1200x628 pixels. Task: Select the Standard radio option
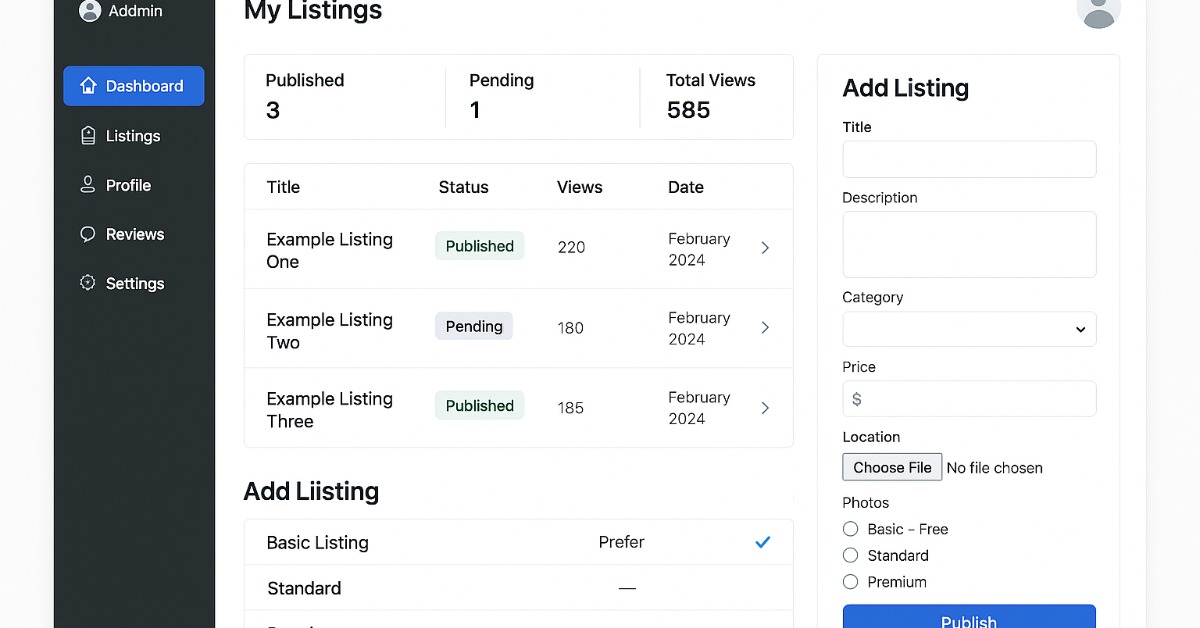tap(851, 555)
